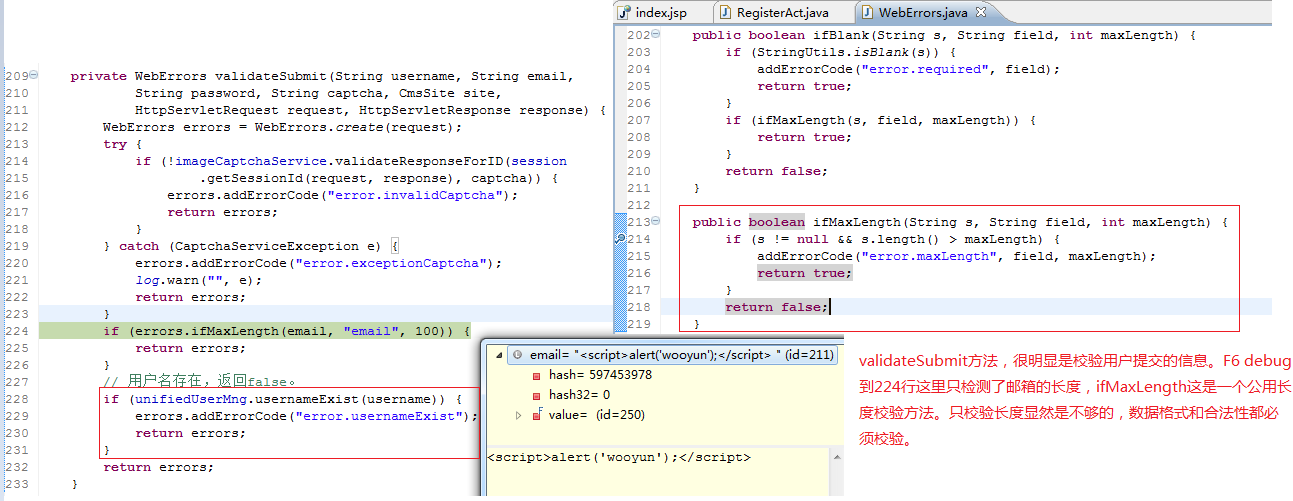Collapse the ifMaxLength method fold at line 213
The height and width of the screenshot is (501, 1293).
657,222
